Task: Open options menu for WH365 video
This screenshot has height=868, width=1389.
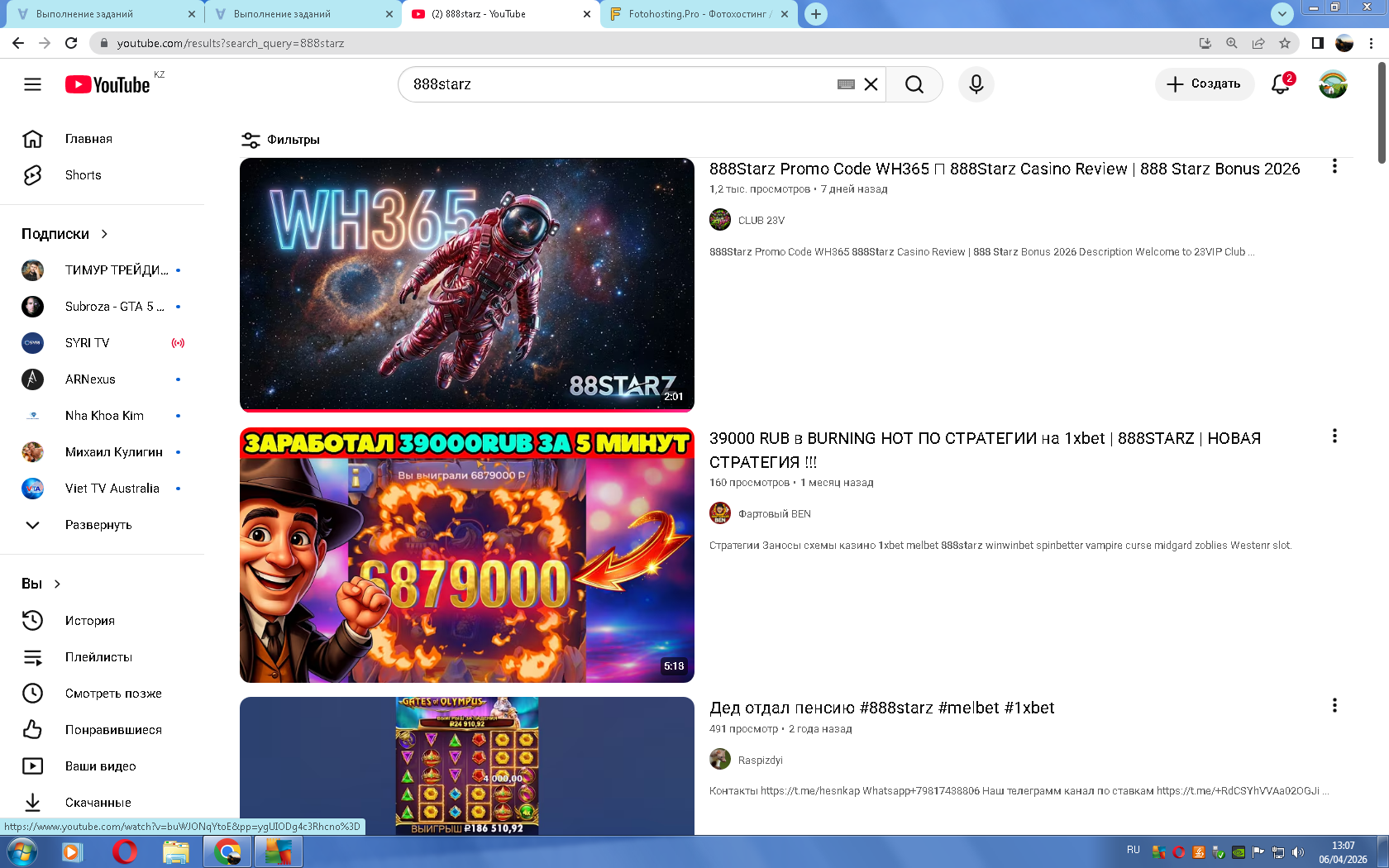Action: (x=1334, y=167)
